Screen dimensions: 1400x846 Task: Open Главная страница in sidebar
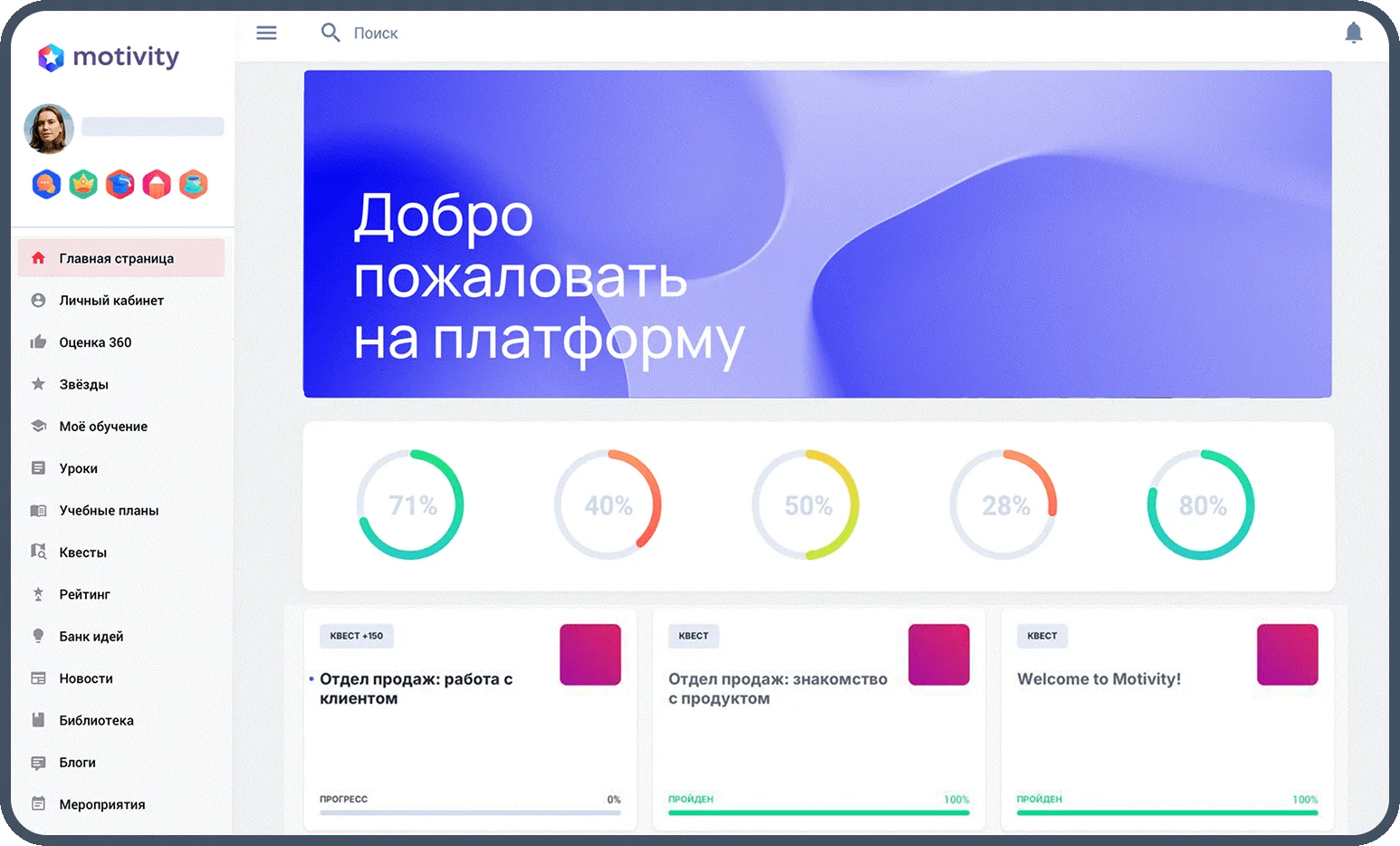pyautogui.click(x=116, y=258)
